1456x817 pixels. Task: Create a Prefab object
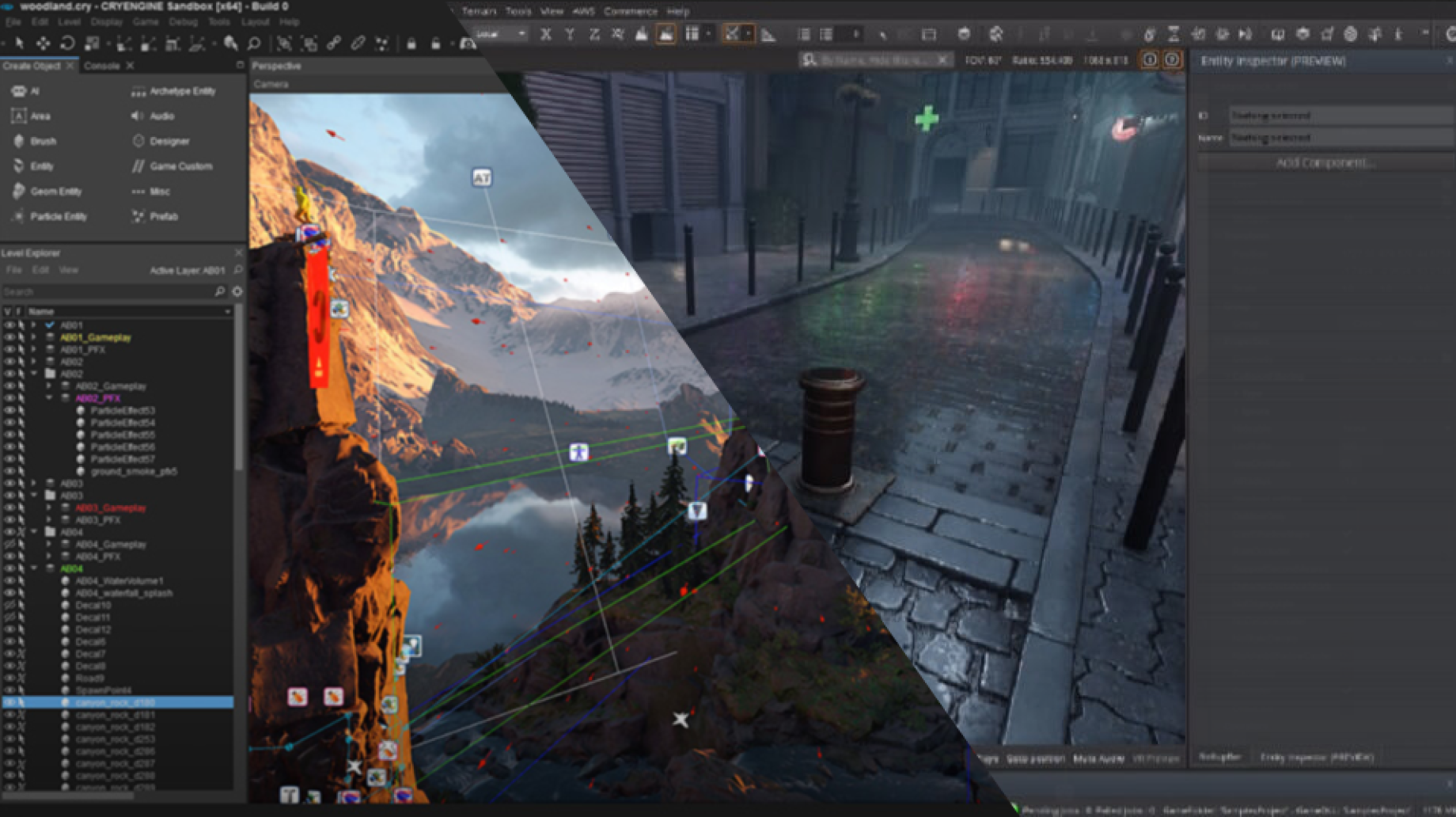pos(154,216)
